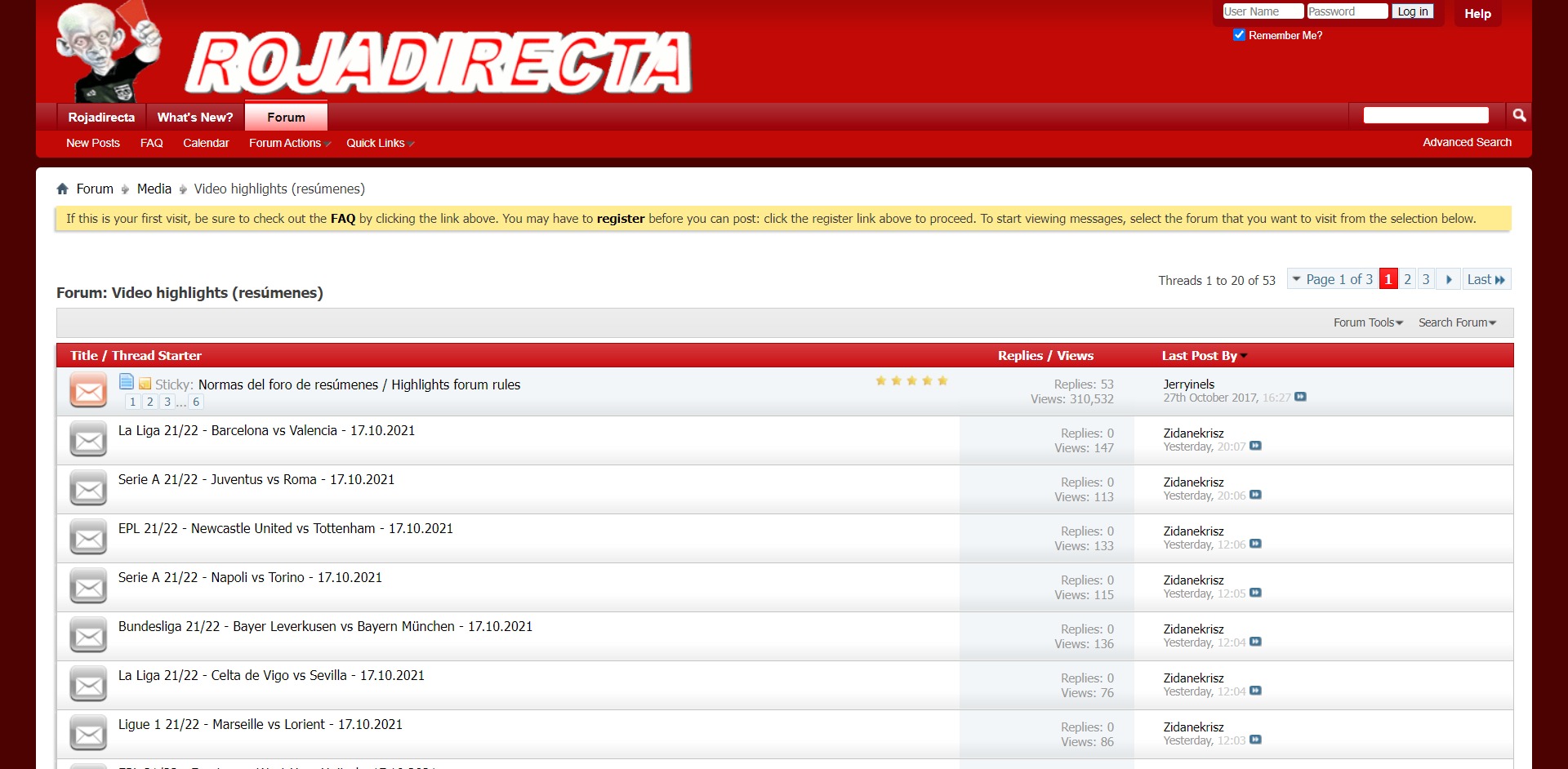This screenshot has height=769, width=1568.
Task: Click envelope icon for Celta de Vigo vs Sevilla
Action: pos(88,685)
